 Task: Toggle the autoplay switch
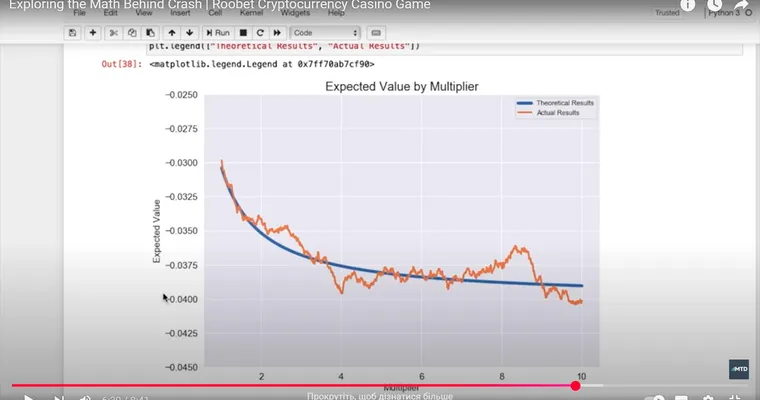point(654,398)
